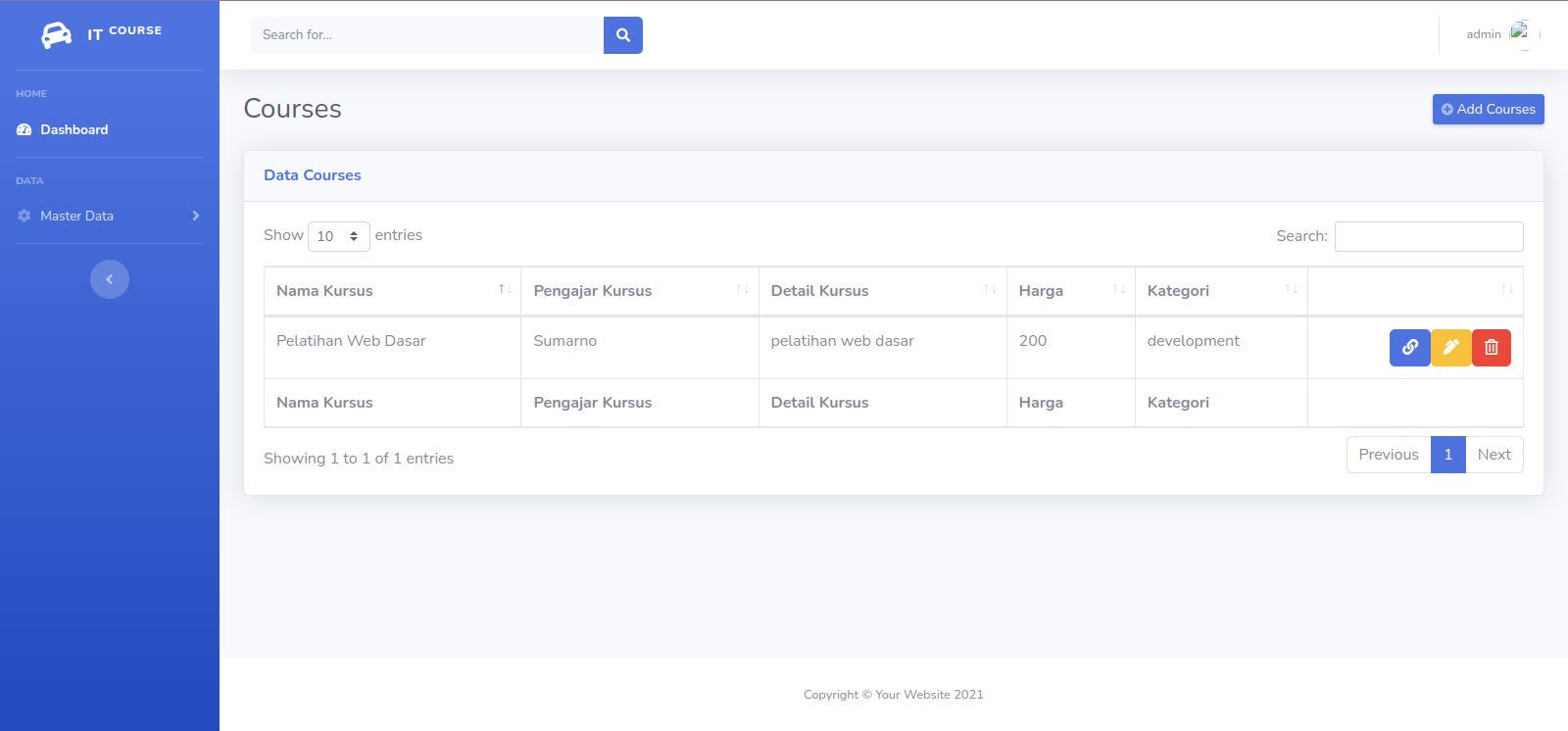1568x731 pixels.
Task: Expand the Master Data menu
Action: coord(109,216)
